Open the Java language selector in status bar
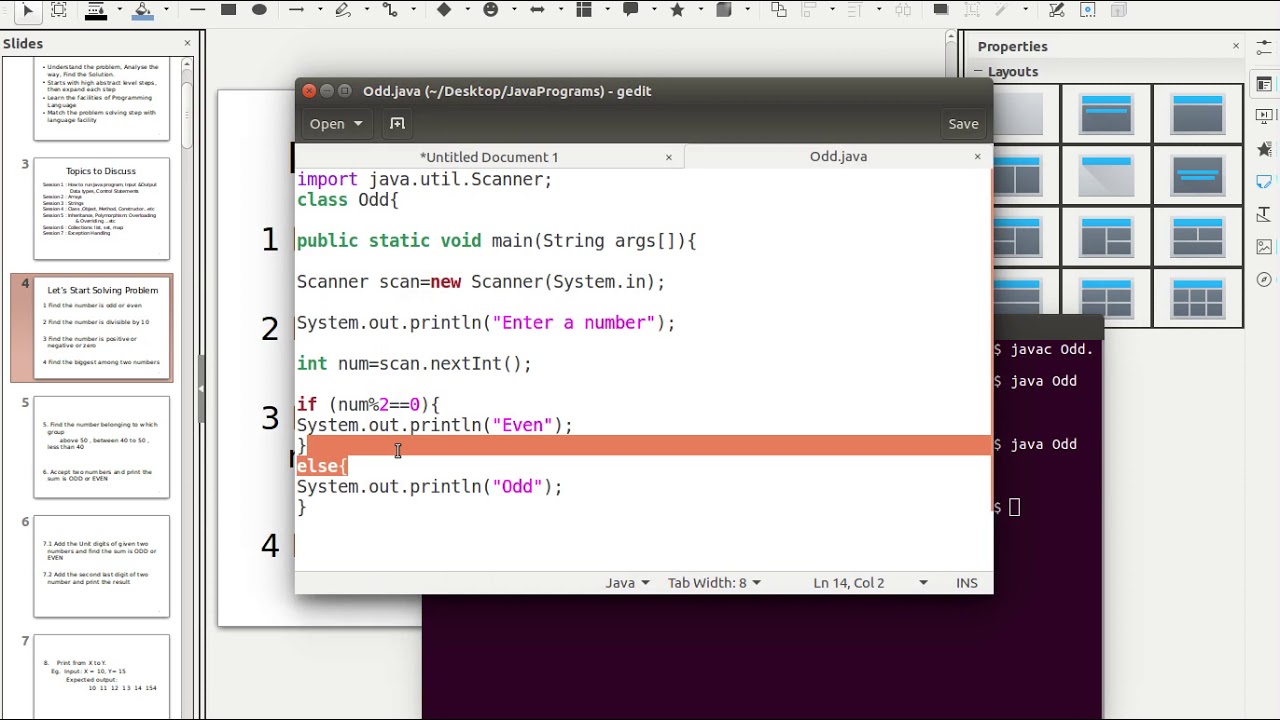Screen dimensions: 1280x720 tap(627, 582)
